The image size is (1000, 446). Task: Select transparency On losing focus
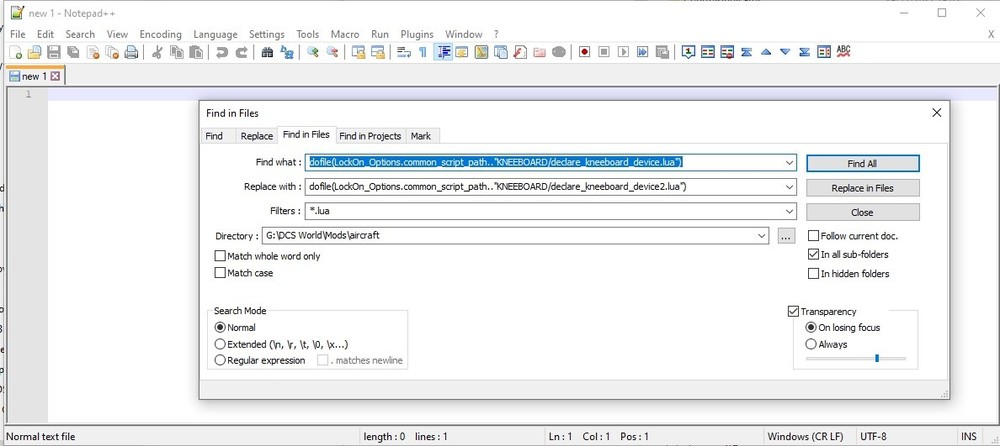coord(811,327)
